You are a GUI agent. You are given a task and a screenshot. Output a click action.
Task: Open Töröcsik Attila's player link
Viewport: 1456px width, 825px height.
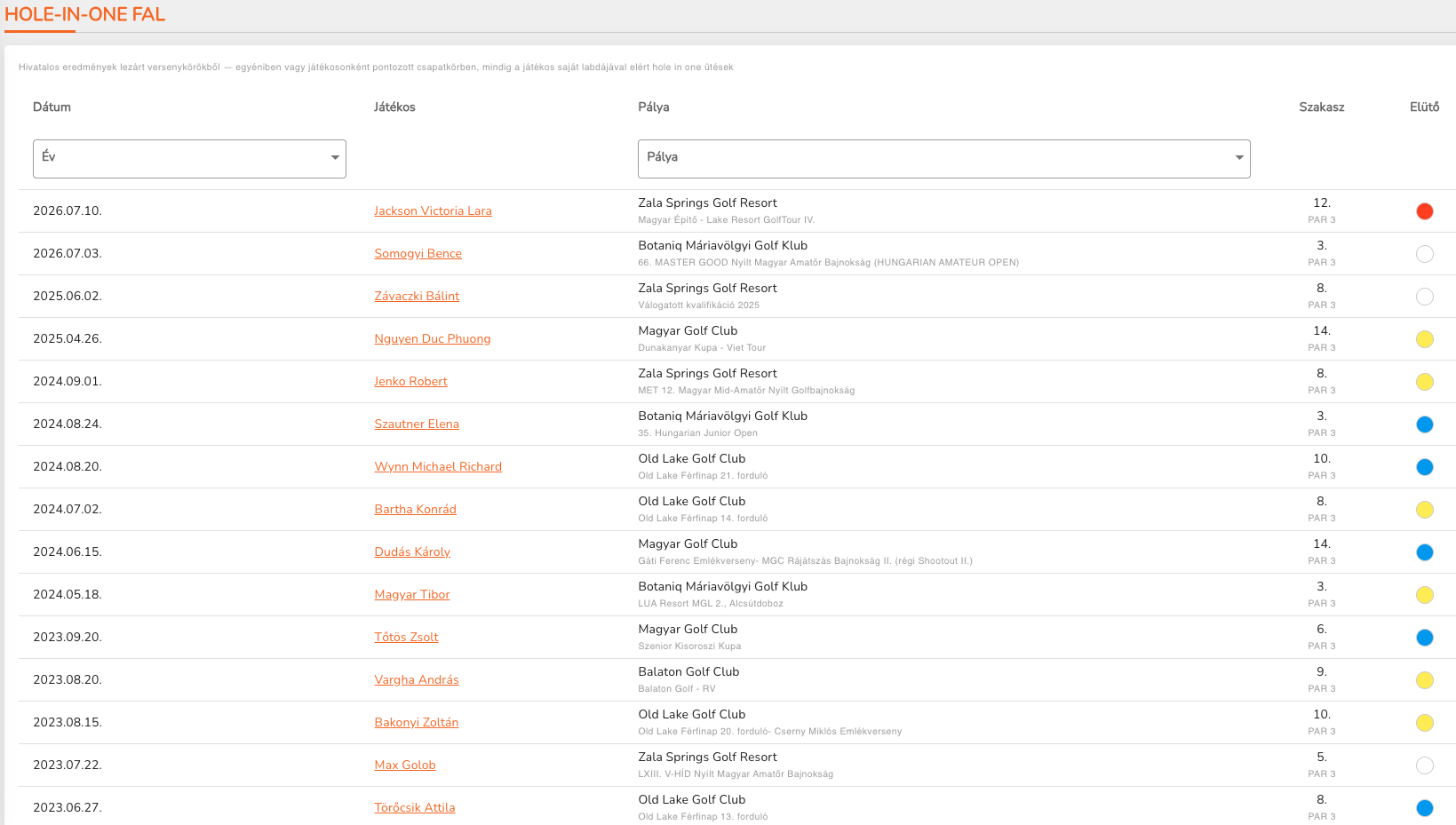coord(414,807)
